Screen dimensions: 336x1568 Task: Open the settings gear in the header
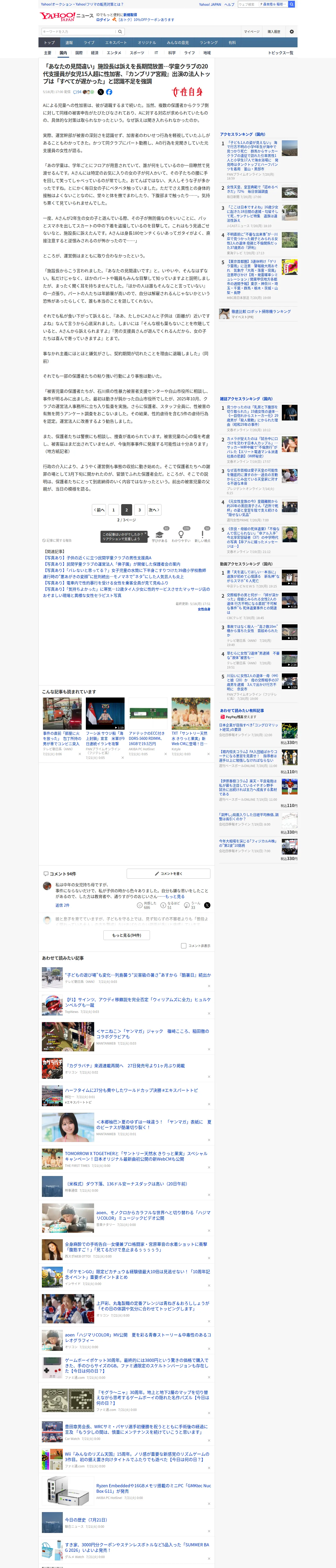coord(292,32)
